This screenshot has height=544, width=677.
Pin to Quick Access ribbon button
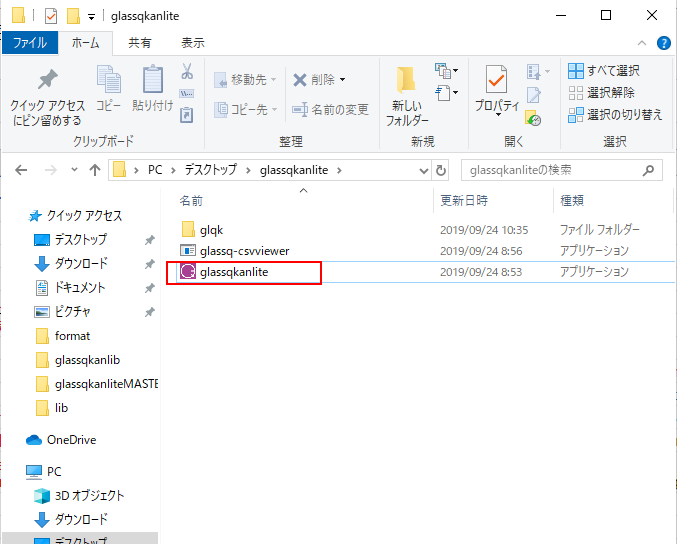click(x=47, y=97)
